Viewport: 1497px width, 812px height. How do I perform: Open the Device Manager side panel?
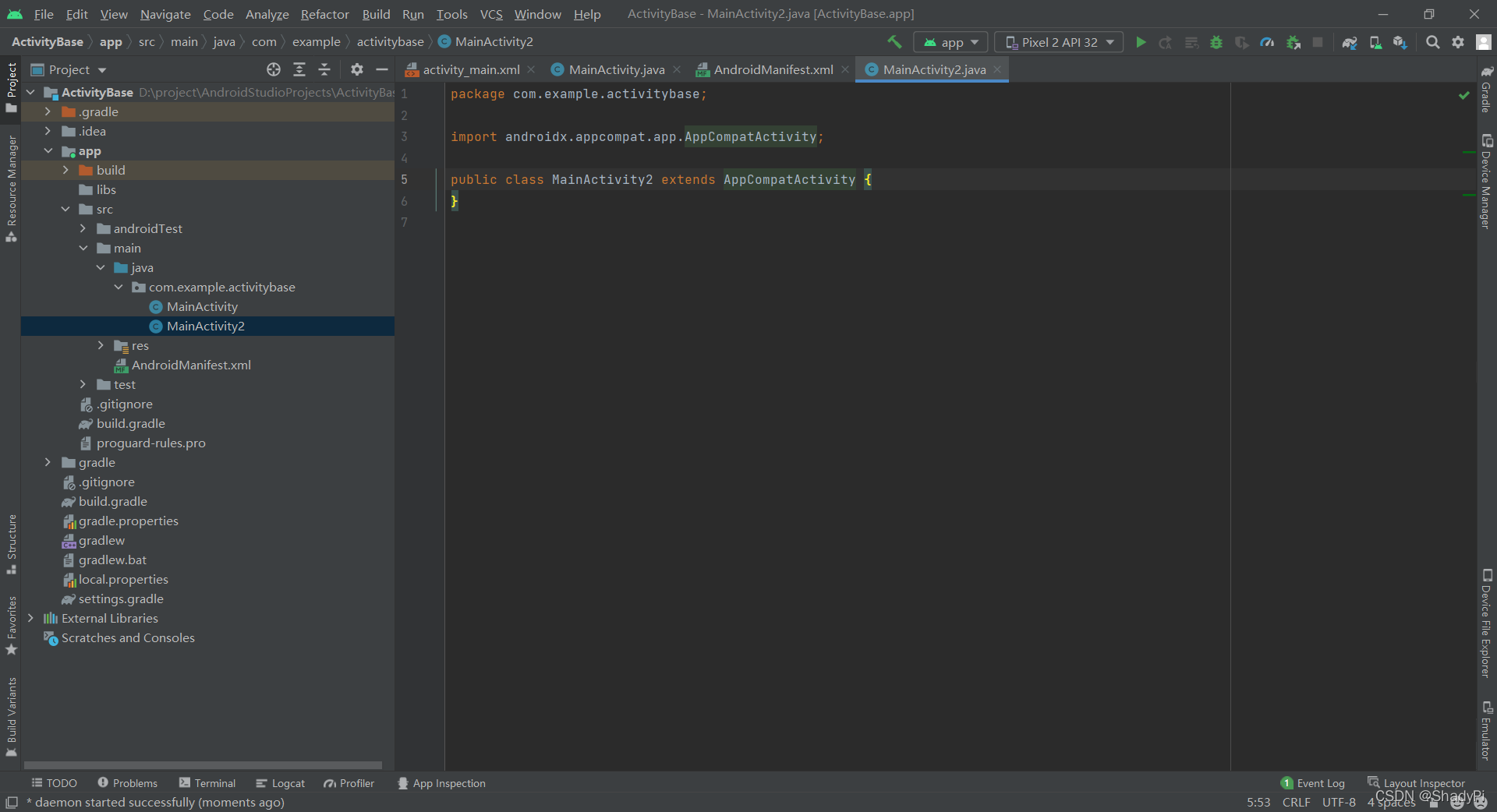tap(1487, 181)
